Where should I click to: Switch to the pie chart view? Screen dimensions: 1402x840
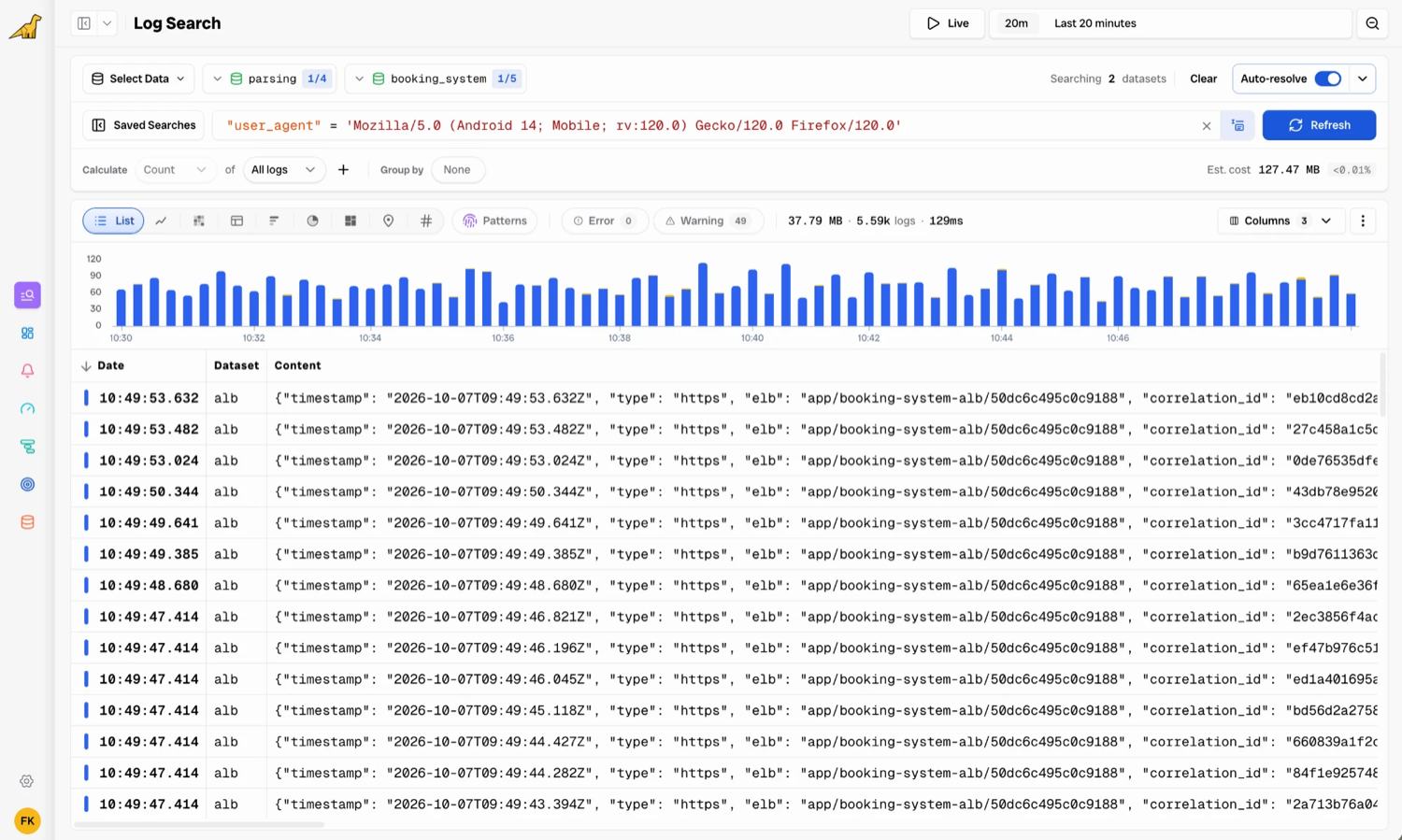[x=312, y=221]
